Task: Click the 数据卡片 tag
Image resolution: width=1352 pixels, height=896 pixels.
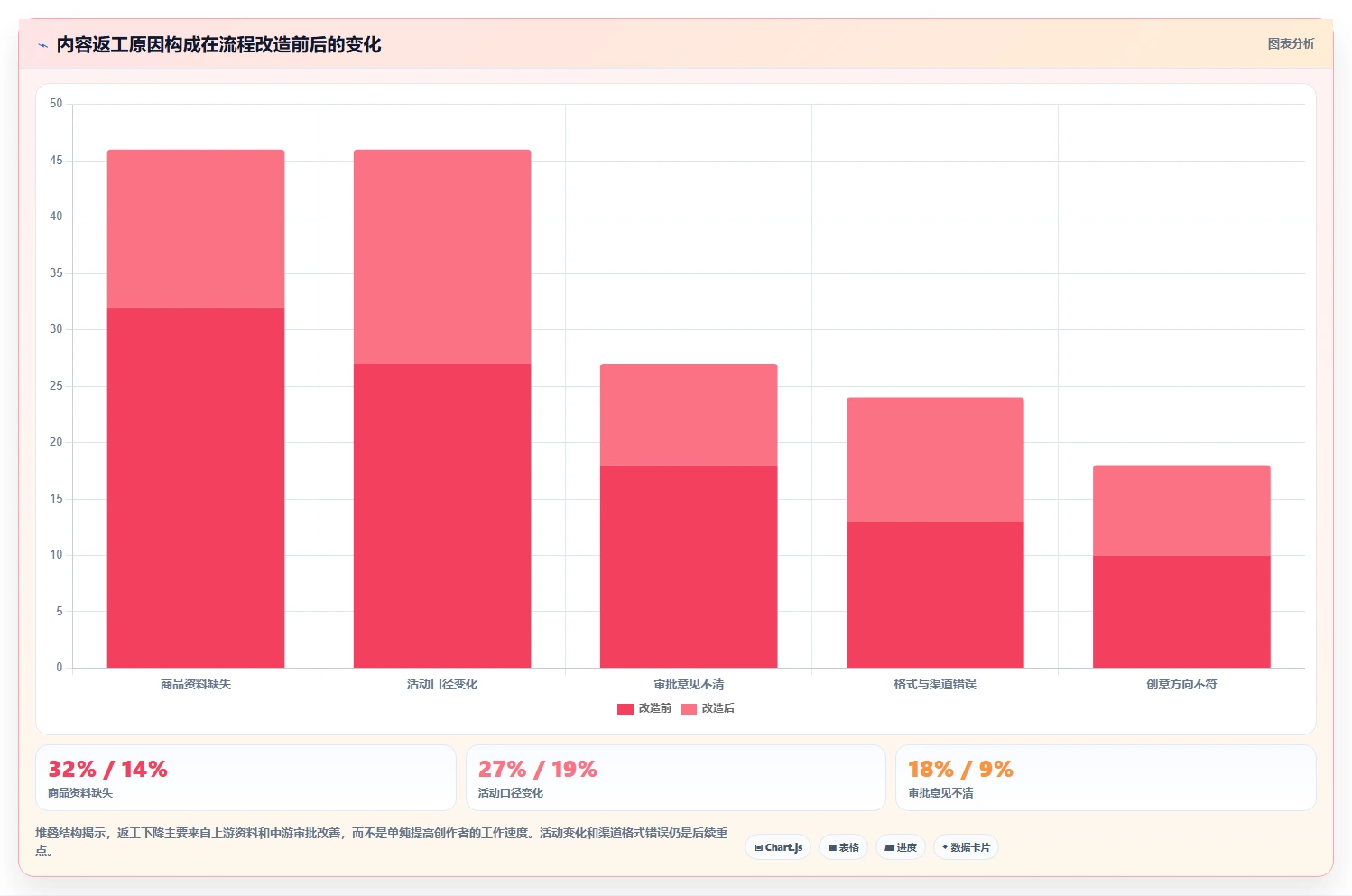Action: pyautogui.click(x=966, y=847)
